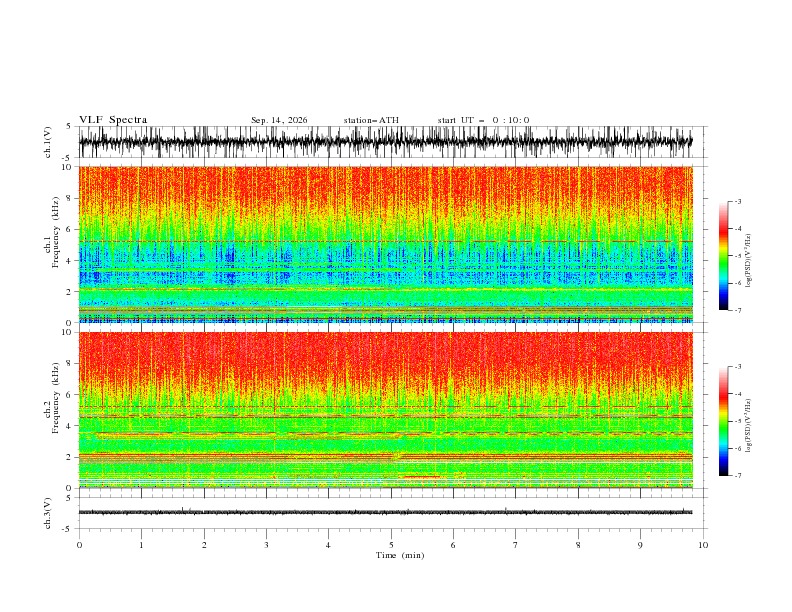The image size is (792, 612).
Task: Click the ch.1 Frequency (kHz) axis label
Action: tap(52, 244)
